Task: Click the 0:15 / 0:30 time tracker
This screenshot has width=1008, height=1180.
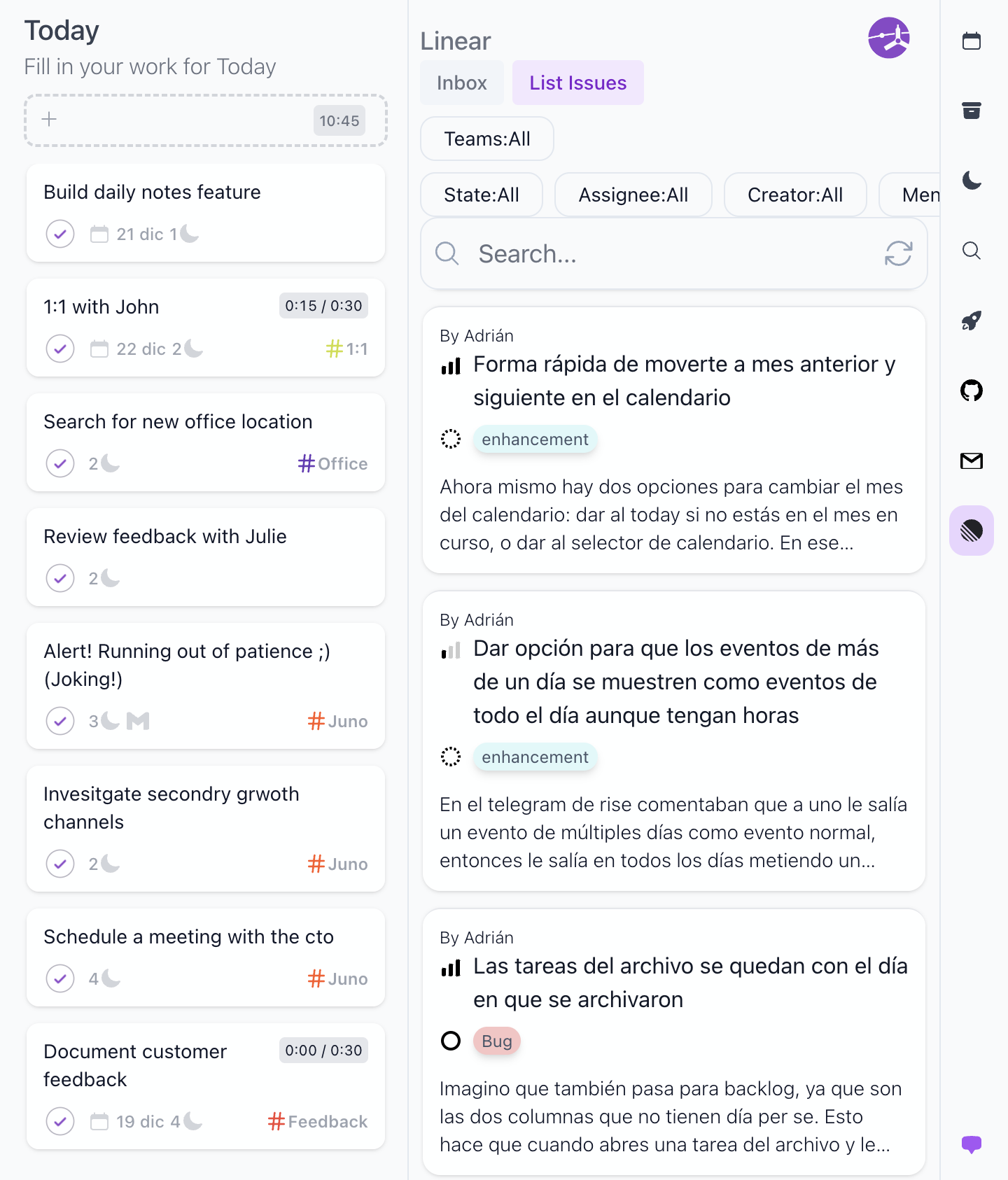Action: [x=323, y=306]
